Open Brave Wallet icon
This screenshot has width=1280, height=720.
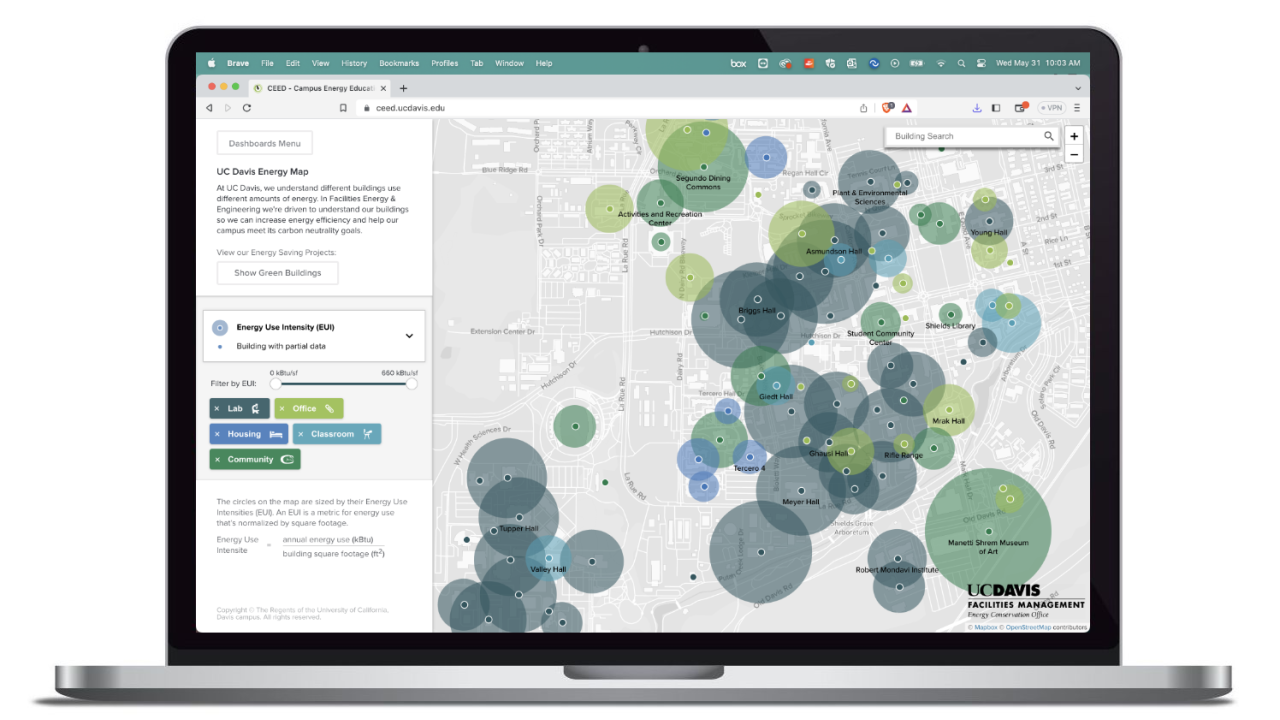(1020, 108)
